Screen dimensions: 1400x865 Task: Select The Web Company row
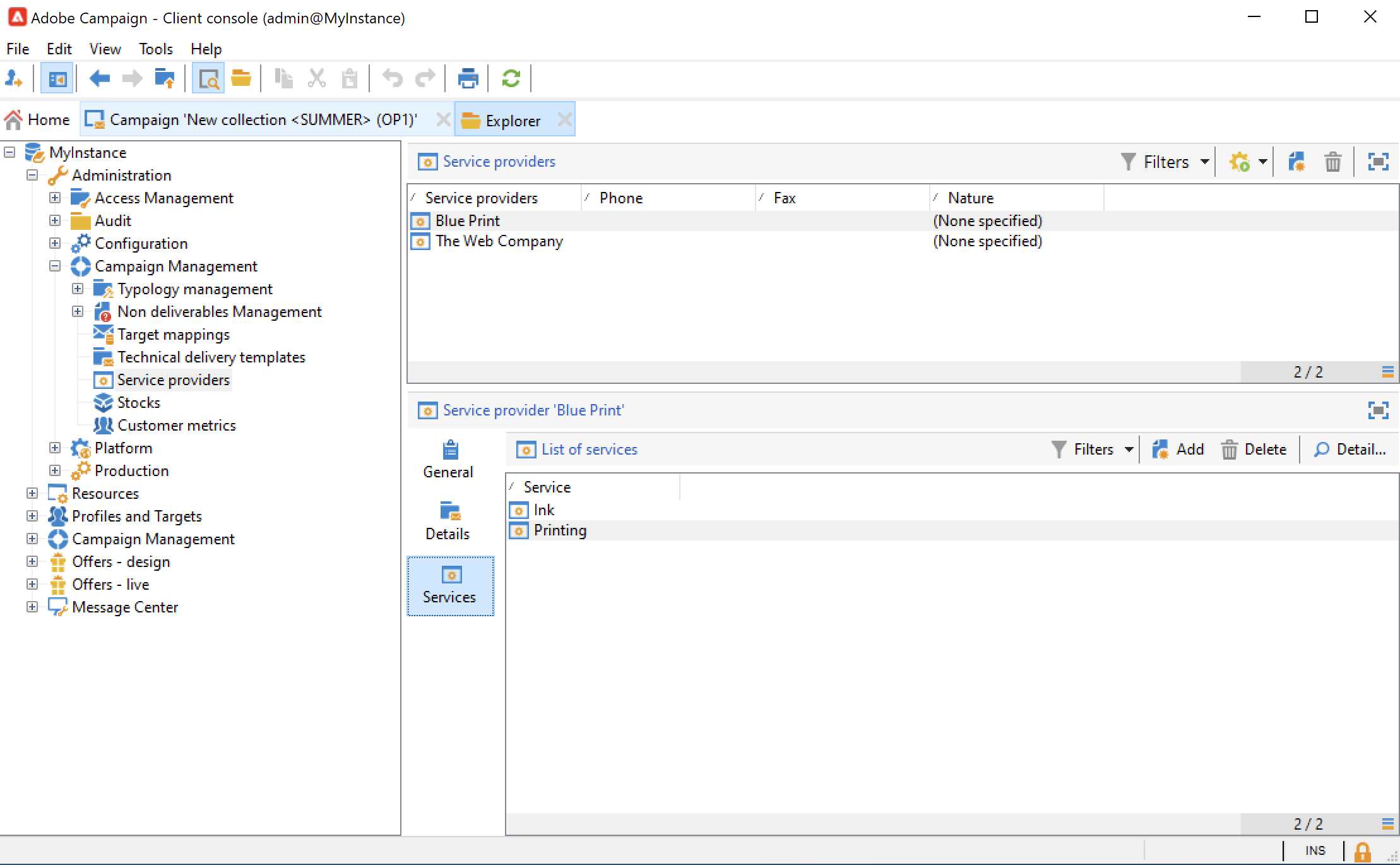[499, 241]
